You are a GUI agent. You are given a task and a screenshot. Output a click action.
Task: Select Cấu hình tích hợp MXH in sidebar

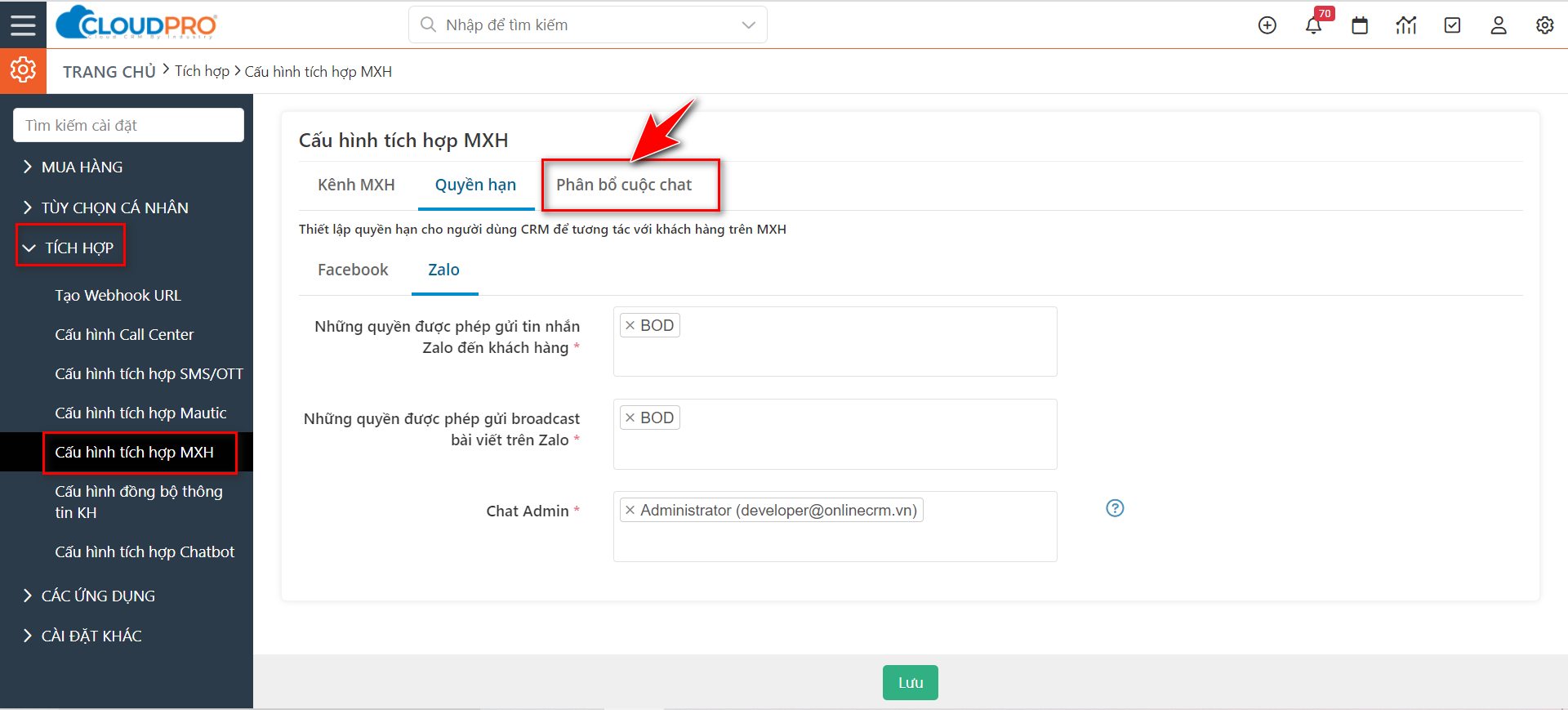134,452
